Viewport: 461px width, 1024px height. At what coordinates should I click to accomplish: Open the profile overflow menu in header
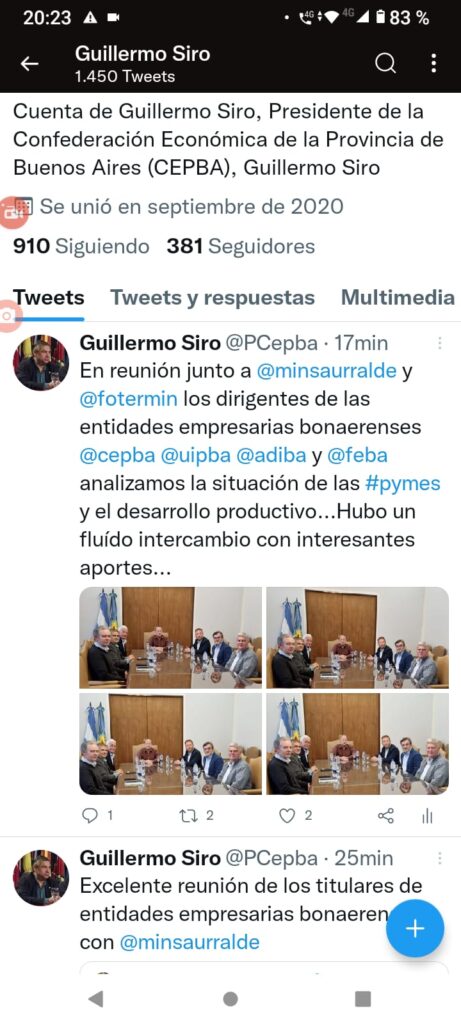[434, 63]
